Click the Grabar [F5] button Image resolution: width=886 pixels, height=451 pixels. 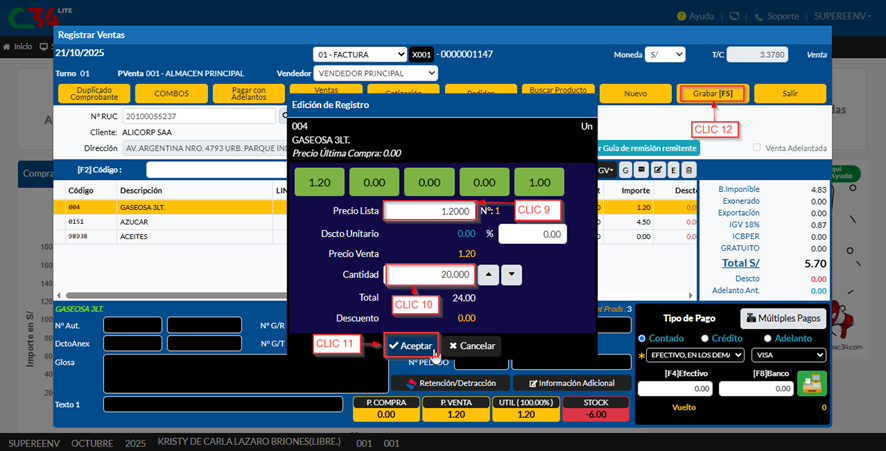pyautogui.click(x=712, y=93)
